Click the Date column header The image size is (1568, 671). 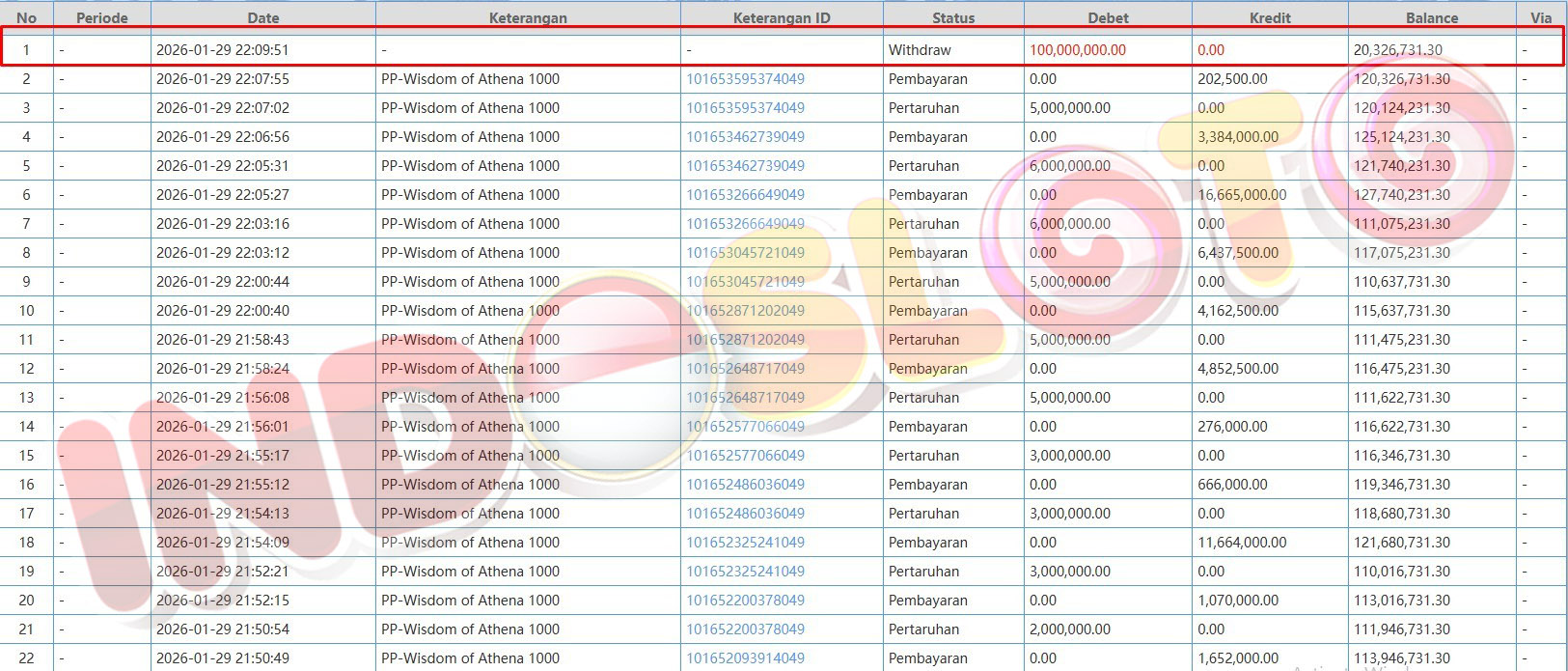click(x=262, y=17)
